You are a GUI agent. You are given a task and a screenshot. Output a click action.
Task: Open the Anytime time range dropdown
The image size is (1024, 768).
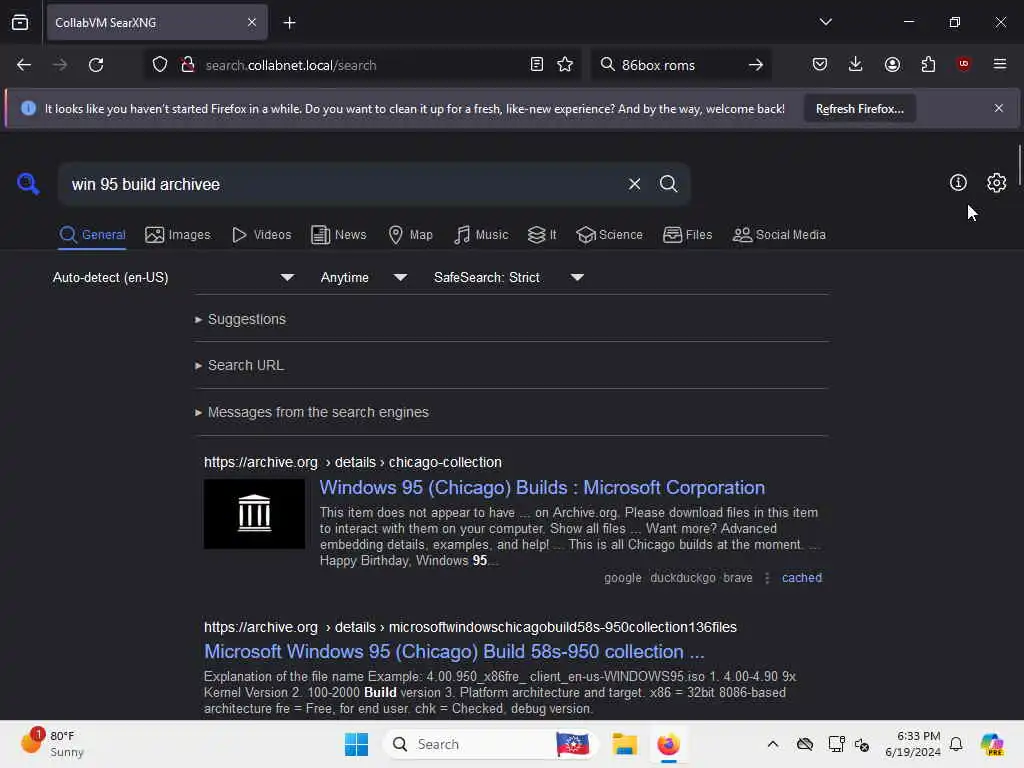(x=364, y=278)
